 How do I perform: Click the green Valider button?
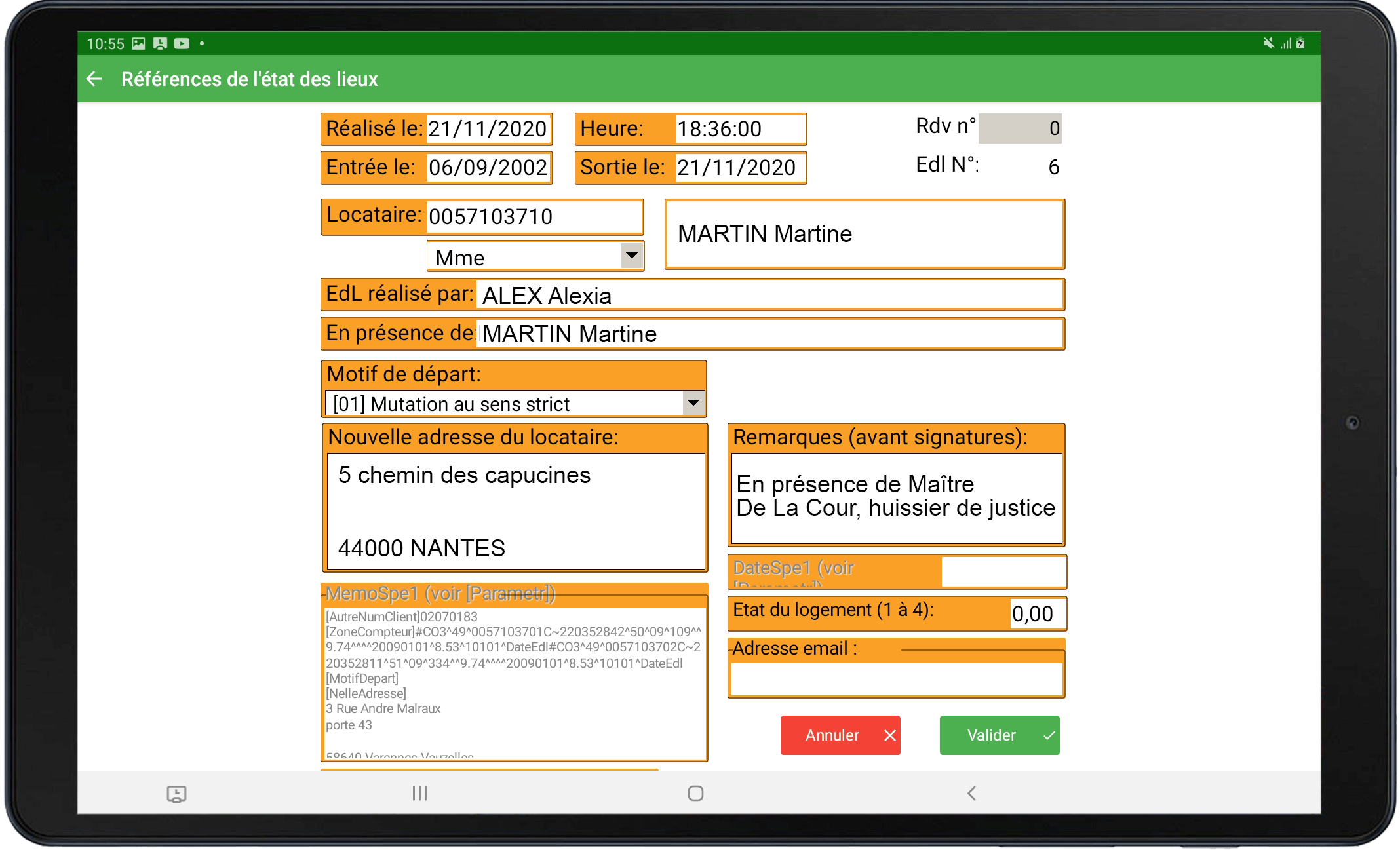[x=999, y=735]
